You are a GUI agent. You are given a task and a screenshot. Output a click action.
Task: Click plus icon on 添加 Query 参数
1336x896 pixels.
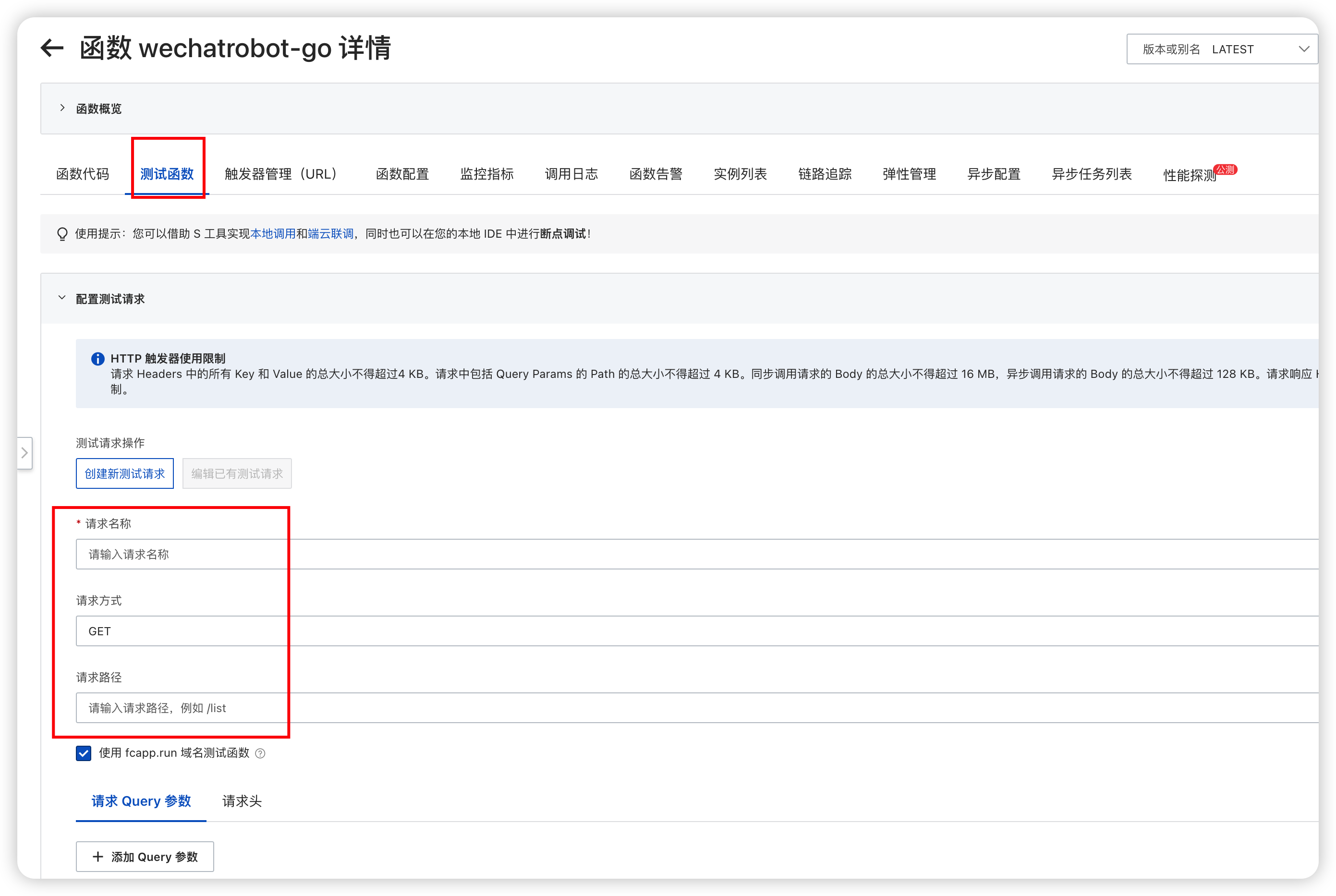coord(97,857)
